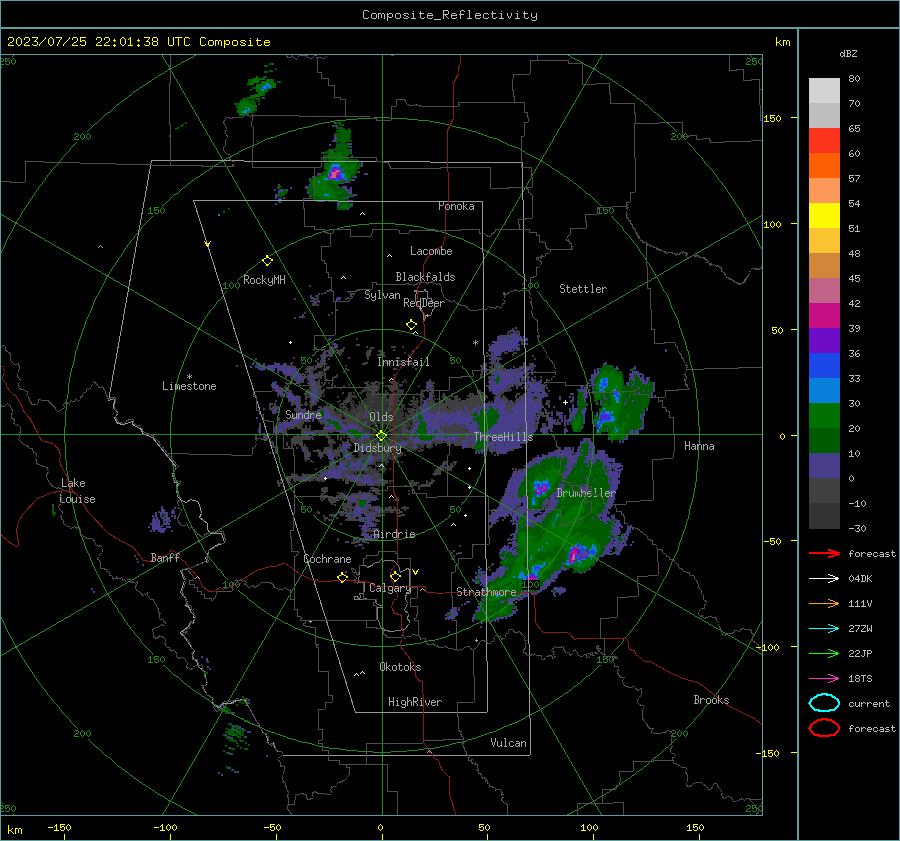The width and height of the screenshot is (900, 841).
Task: Click the Ponoka town label
Action: click(456, 206)
